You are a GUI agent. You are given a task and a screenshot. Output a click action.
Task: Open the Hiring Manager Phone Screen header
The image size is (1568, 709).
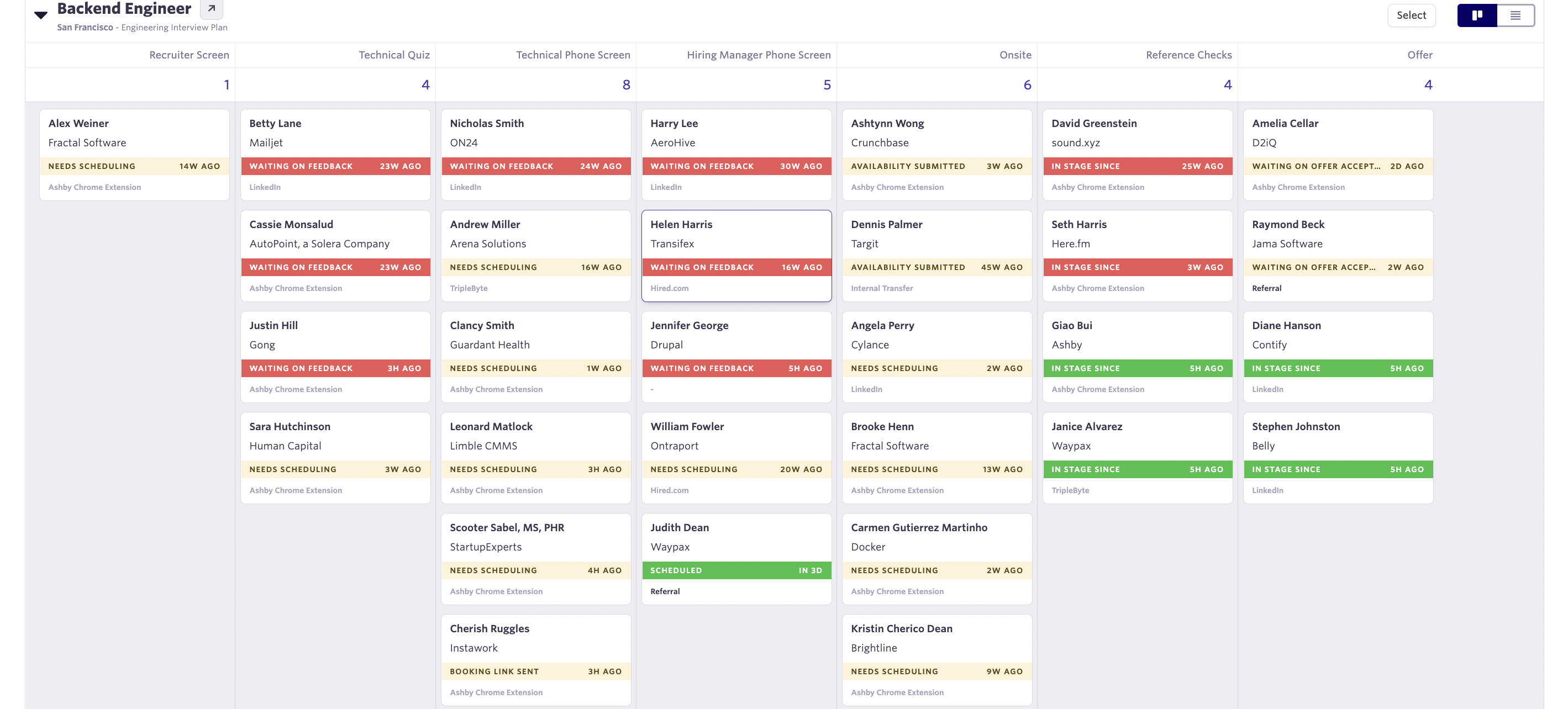[x=759, y=55]
